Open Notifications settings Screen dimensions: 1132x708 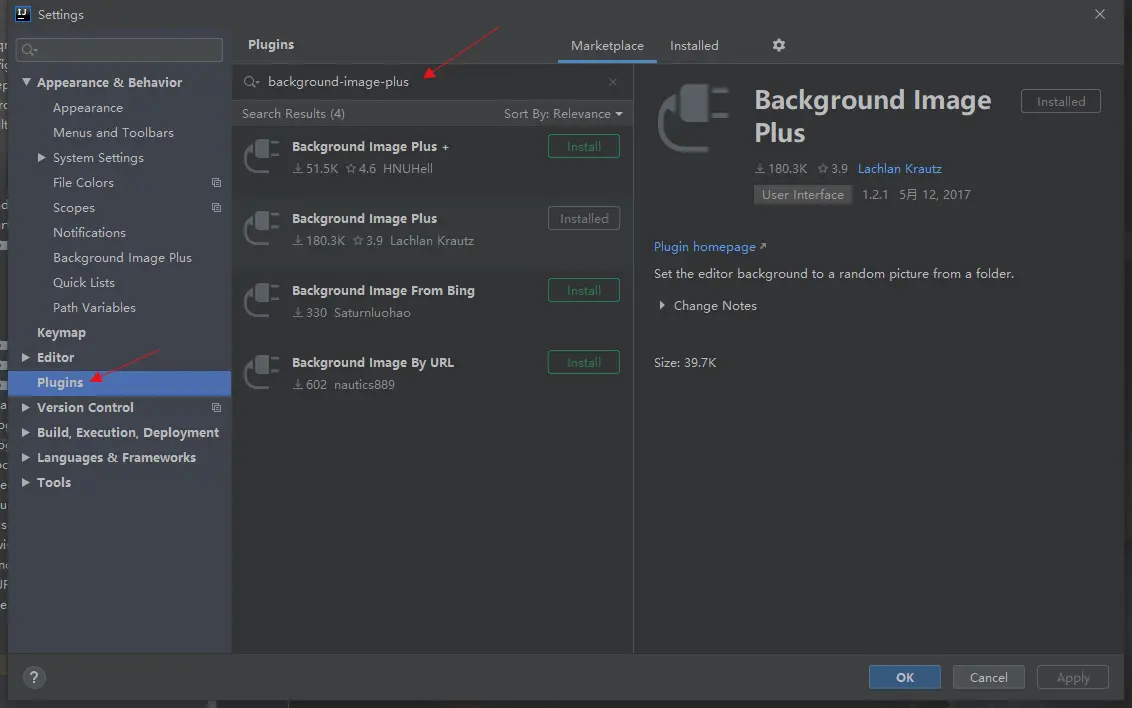click(90, 232)
